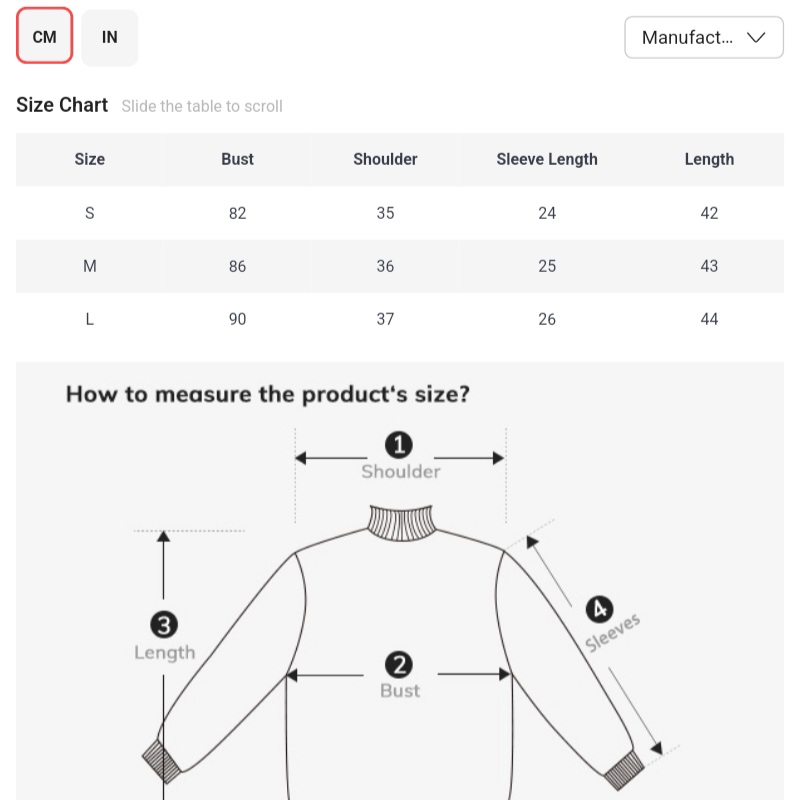Click the Shoulder column header
Image resolution: width=800 pixels, height=800 pixels.
pos(385,159)
